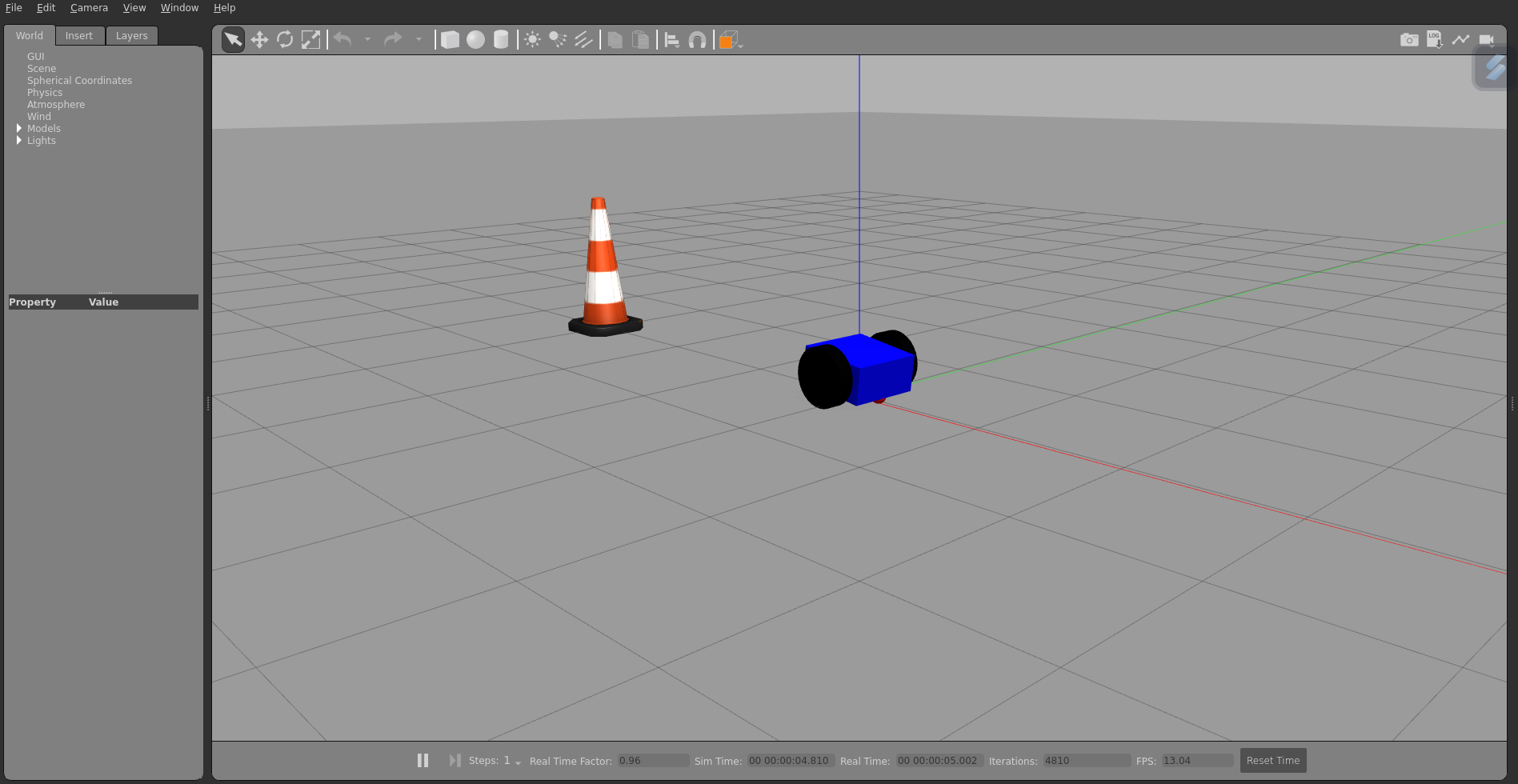This screenshot has width=1518, height=784.
Task: Select the Translate mode tool
Action: pos(259,39)
